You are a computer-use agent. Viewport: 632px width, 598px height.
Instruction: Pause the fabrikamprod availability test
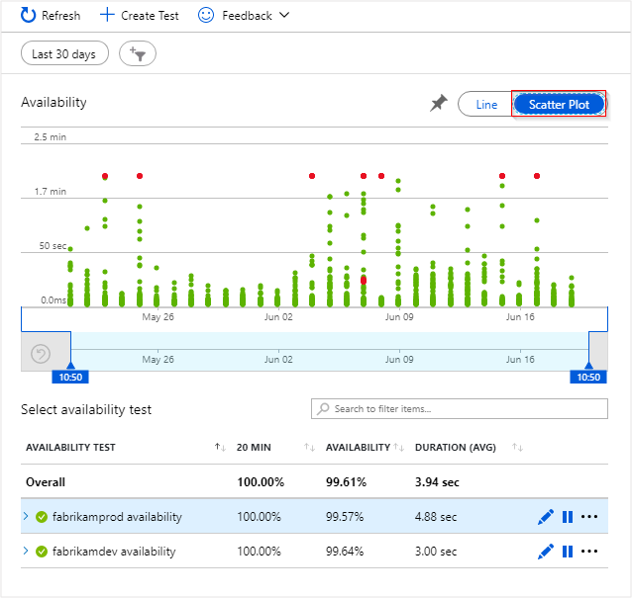pos(567,517)
